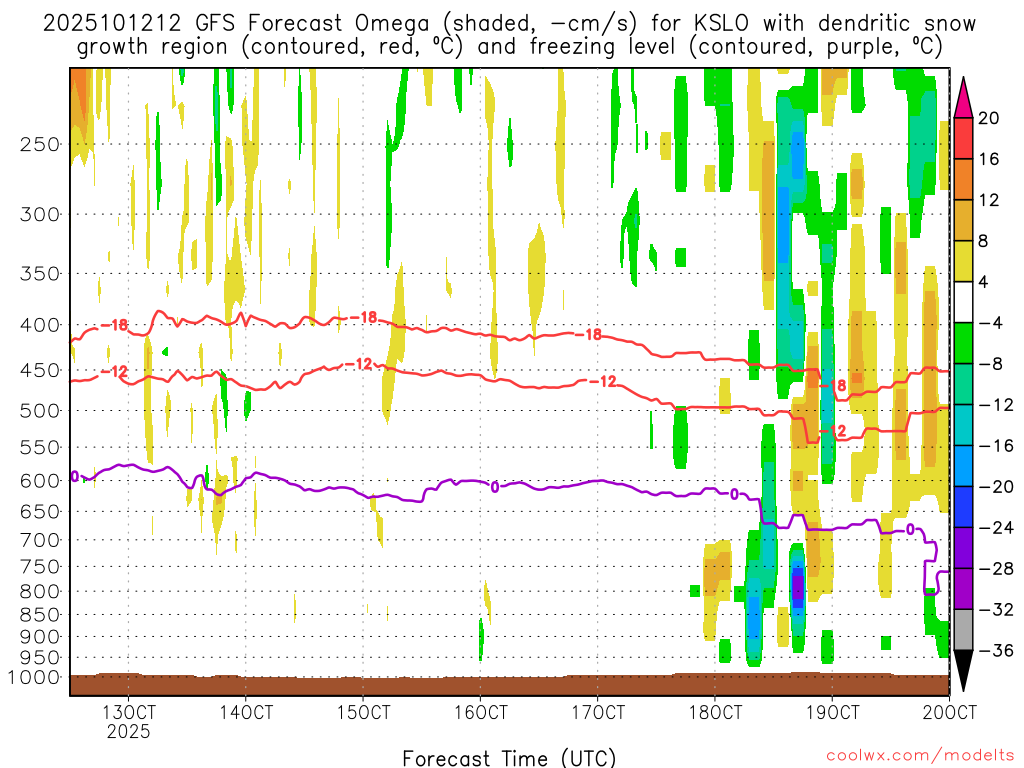Click the 900 pressure level label

(40, 636)
